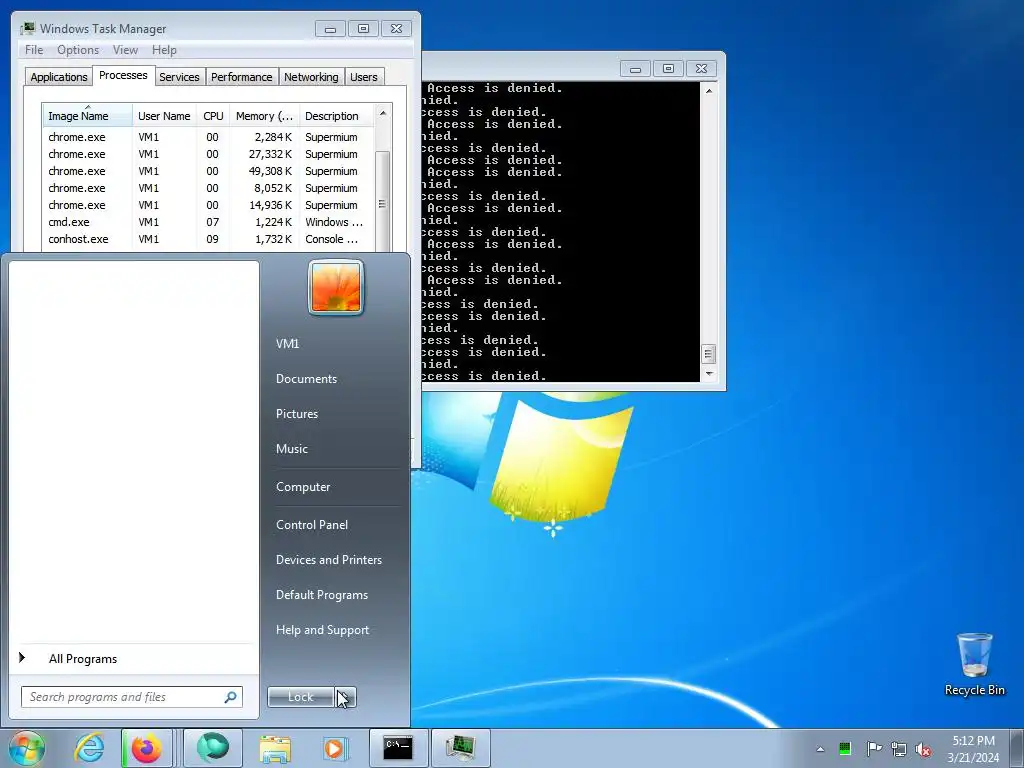1024x768 pixels.
Task: Launch Windows Media Player from taskbar
Action: 334,748
